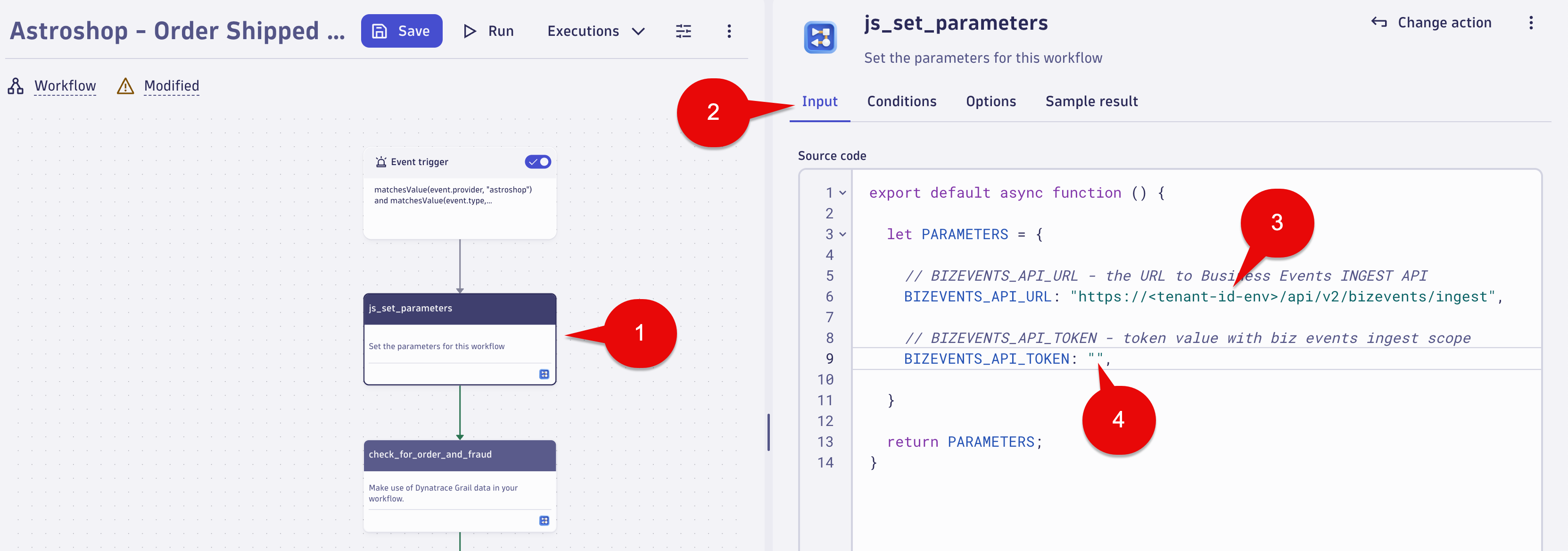The width and height of the screenshot is (1568, 551).
Task: Click the Source code label
Action: click(x=832, y=156)
